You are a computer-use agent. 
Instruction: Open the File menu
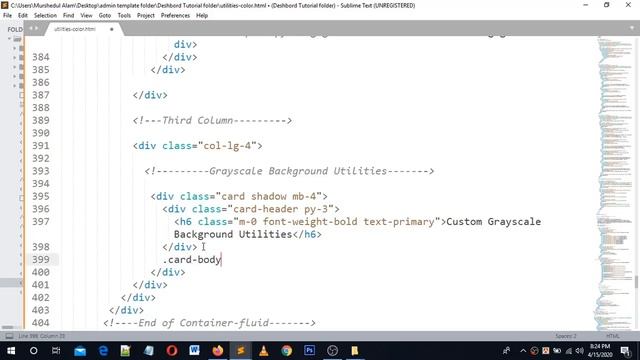(7, 16)
